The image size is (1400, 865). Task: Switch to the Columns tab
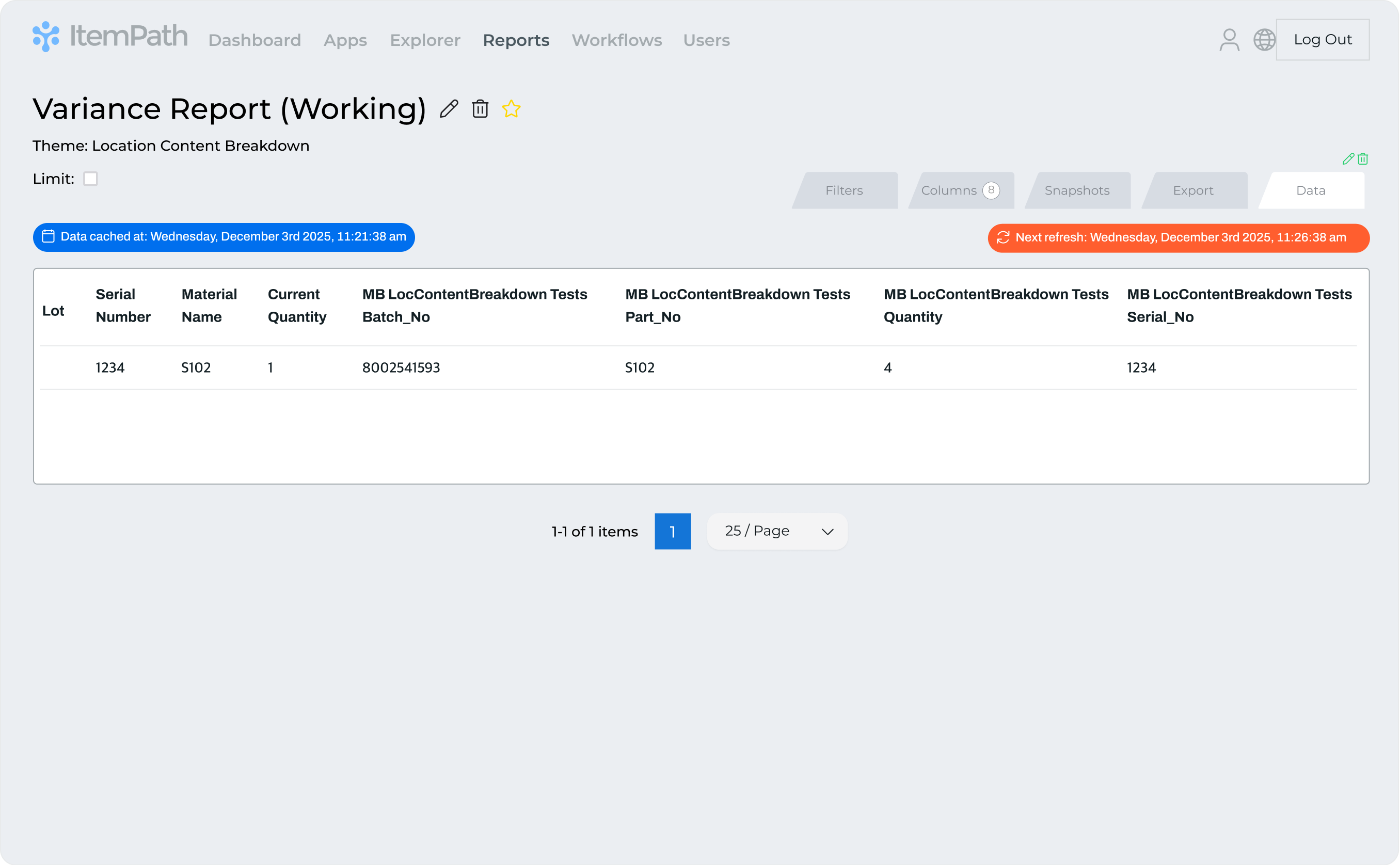[960, 190]
